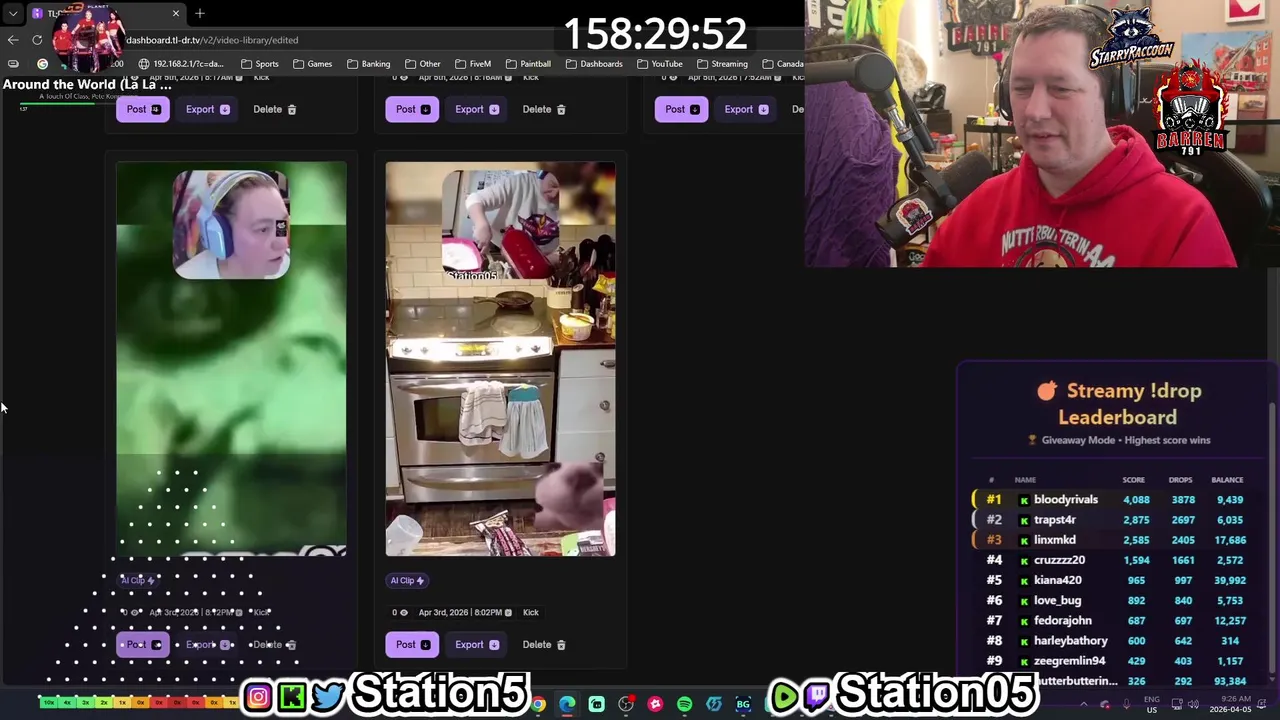Open the Dashboards bookmarks folder

click(x=593, y=64)
